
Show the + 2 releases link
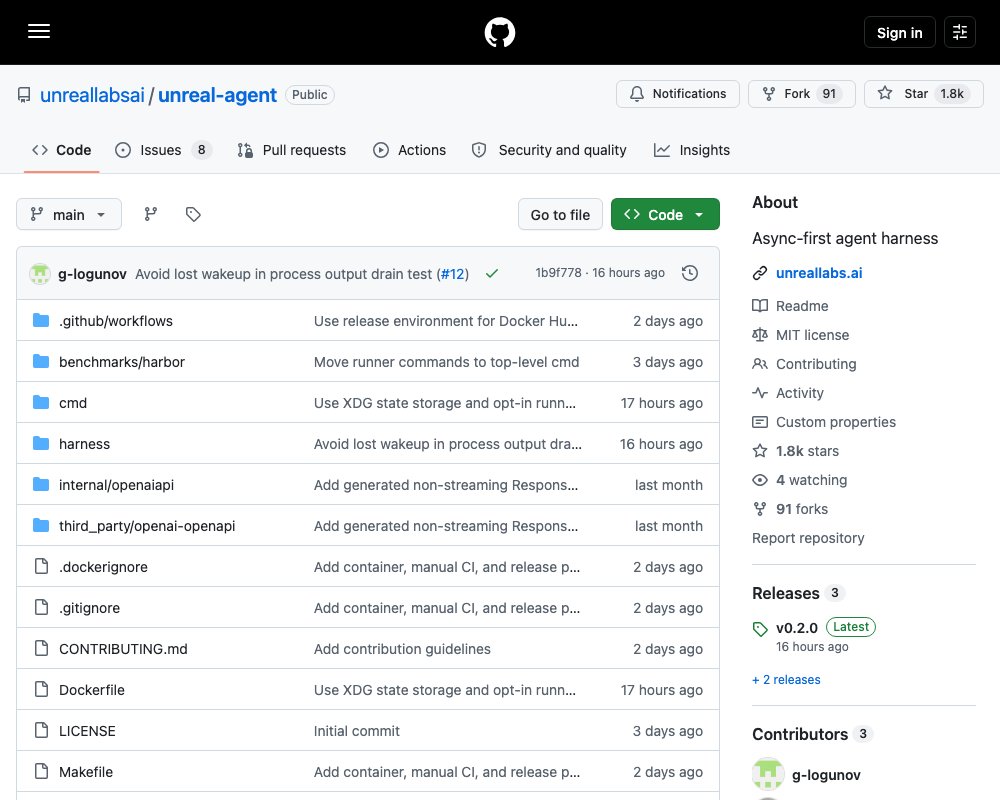tap(786, 679)
